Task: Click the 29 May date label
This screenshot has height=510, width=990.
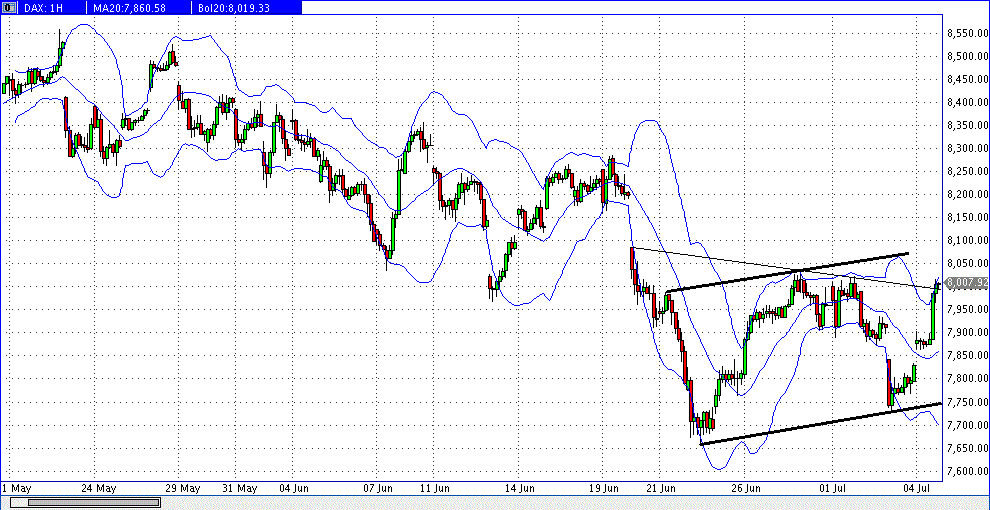Action: 183,488
